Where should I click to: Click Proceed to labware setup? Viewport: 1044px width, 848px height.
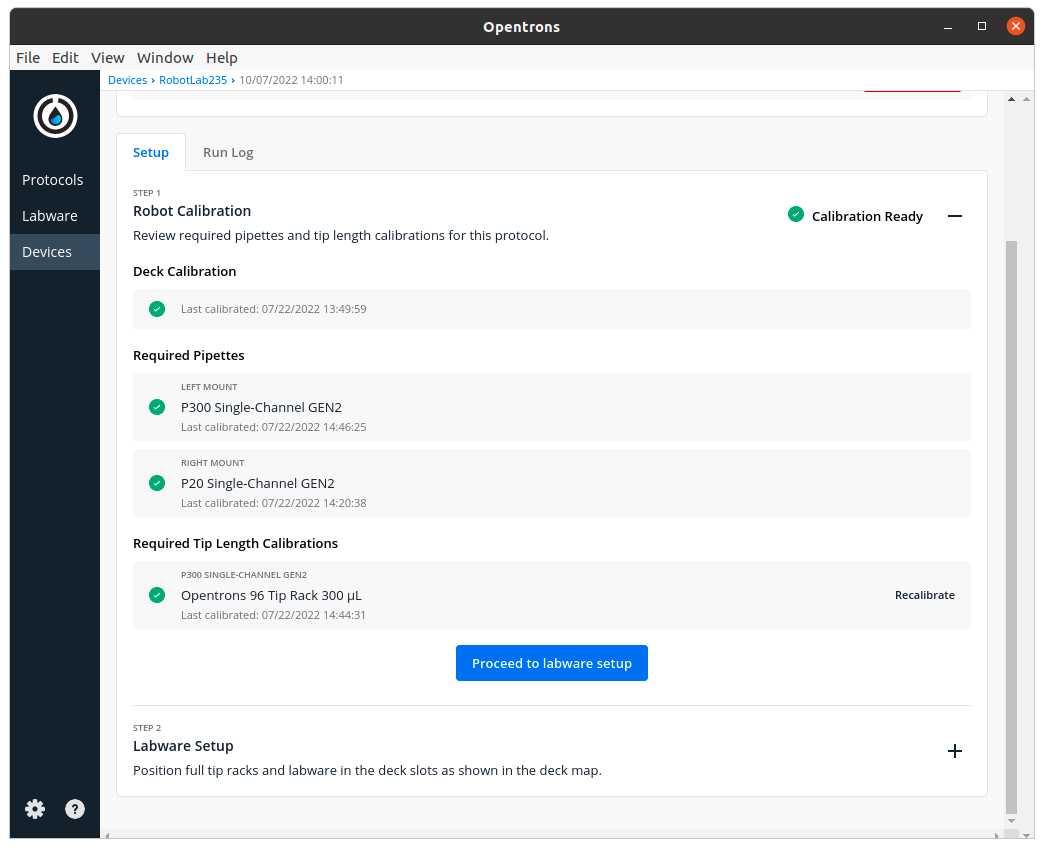click(x=552, y=663)
